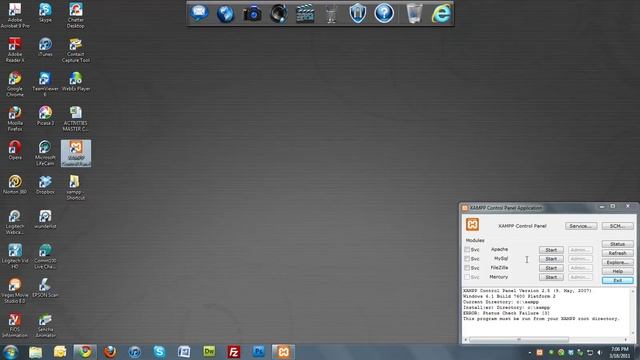Select the xampp - Shortcut folder icon
This screenshot has height=360, width=640.
point(76,188)
